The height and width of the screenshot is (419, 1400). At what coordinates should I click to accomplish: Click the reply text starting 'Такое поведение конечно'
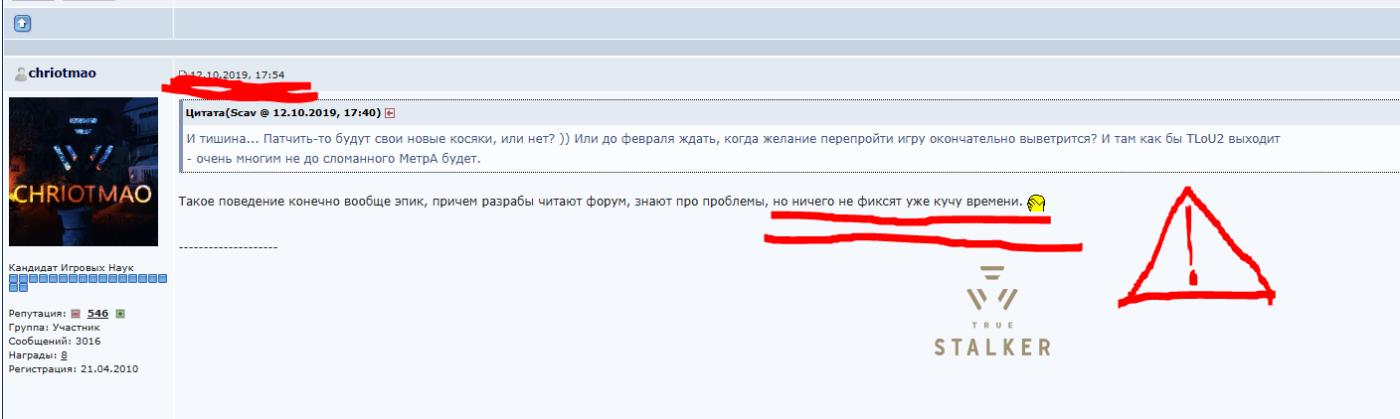pos(601,203)
